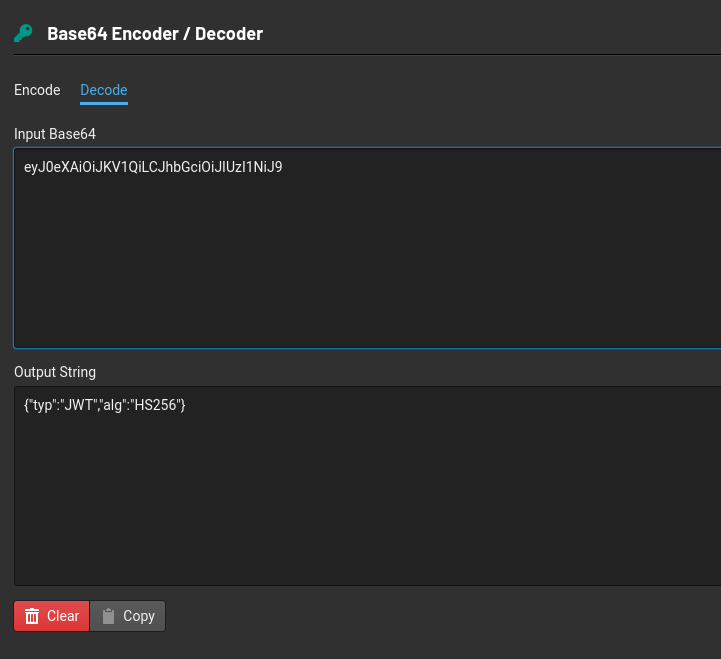The width and height of the screenshot is (721, 659).
Task: Click the Base64 Encoder / Decoder title
Action: click(x=155, y=34)
